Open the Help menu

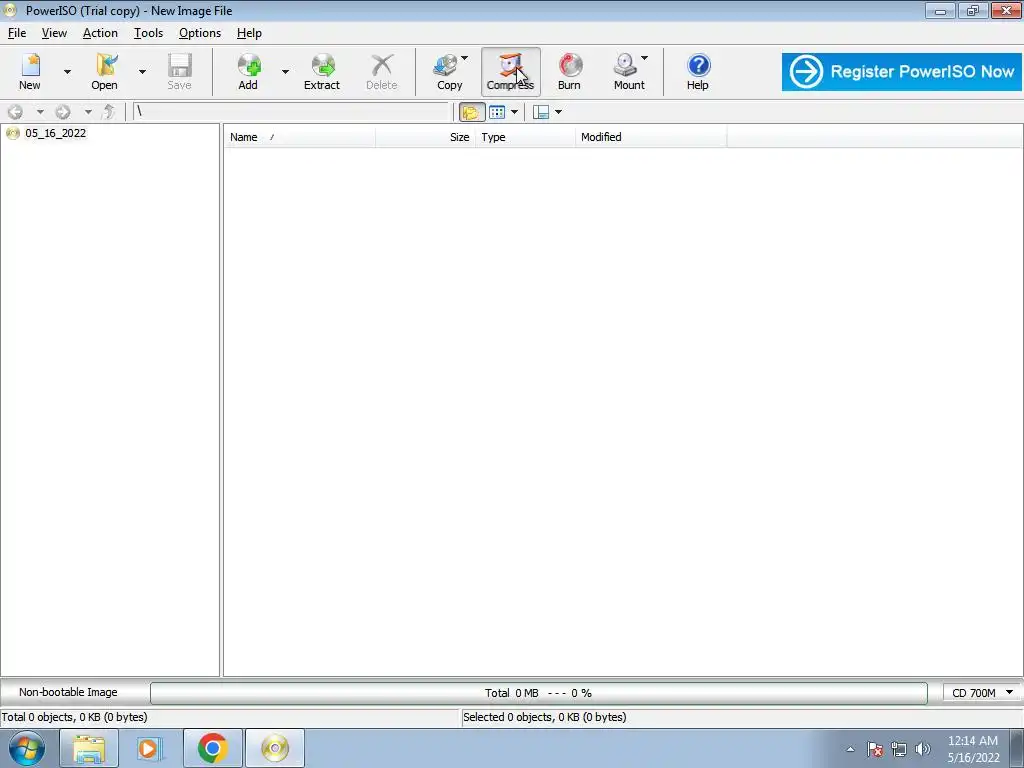point(249,33)
